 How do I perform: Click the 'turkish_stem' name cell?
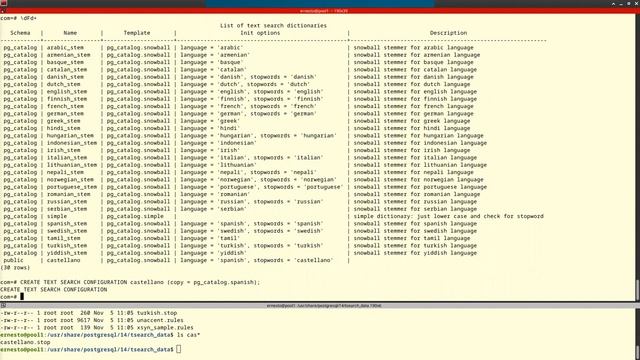click(67, 246)
